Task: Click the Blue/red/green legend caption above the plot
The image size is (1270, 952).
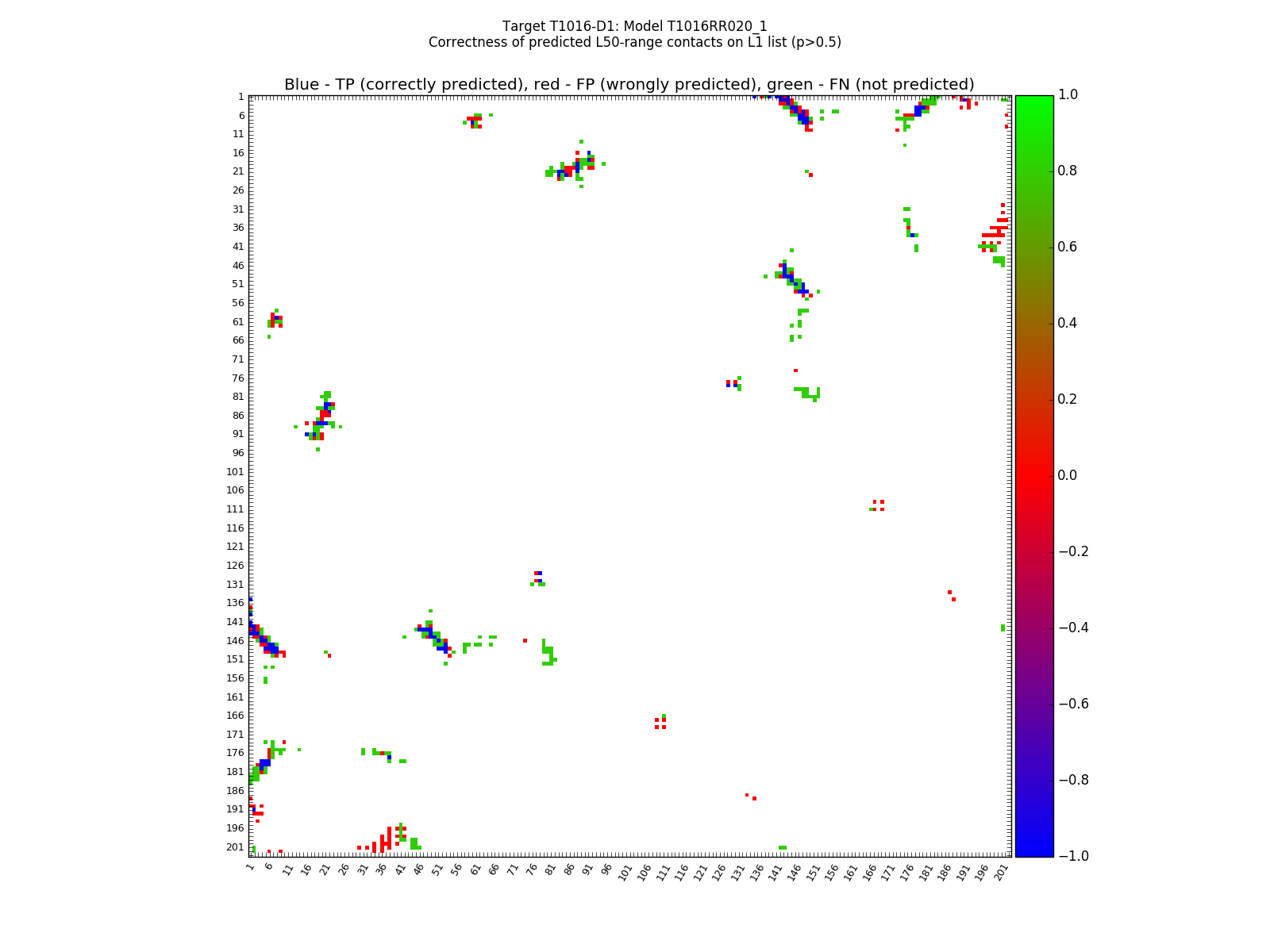Action: point(629,85)
